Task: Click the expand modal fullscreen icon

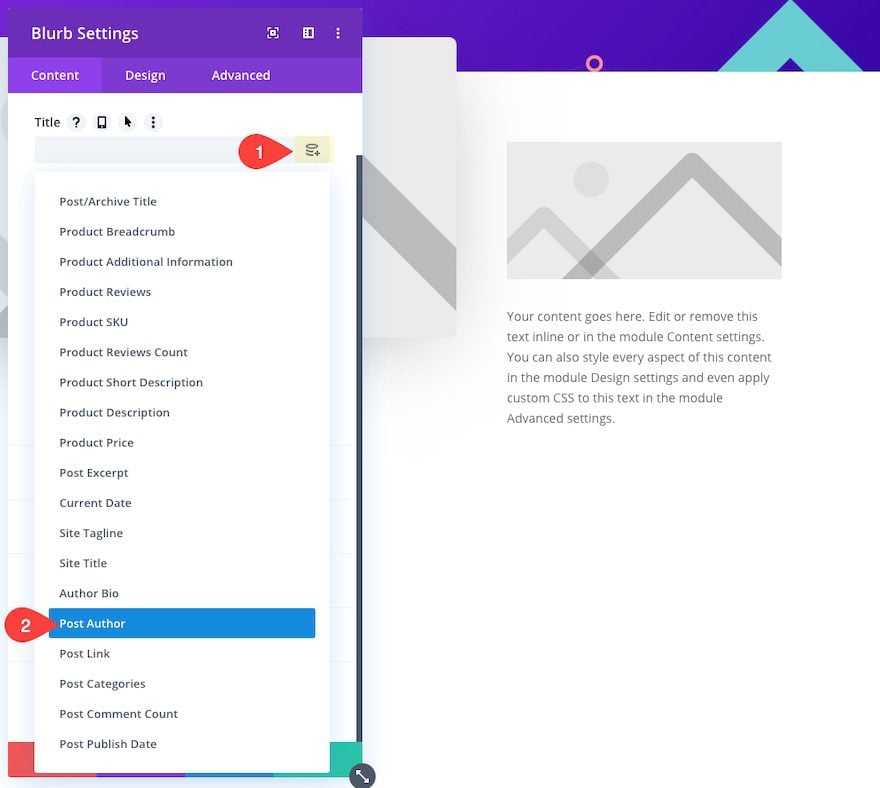Action: coord(273,33)
